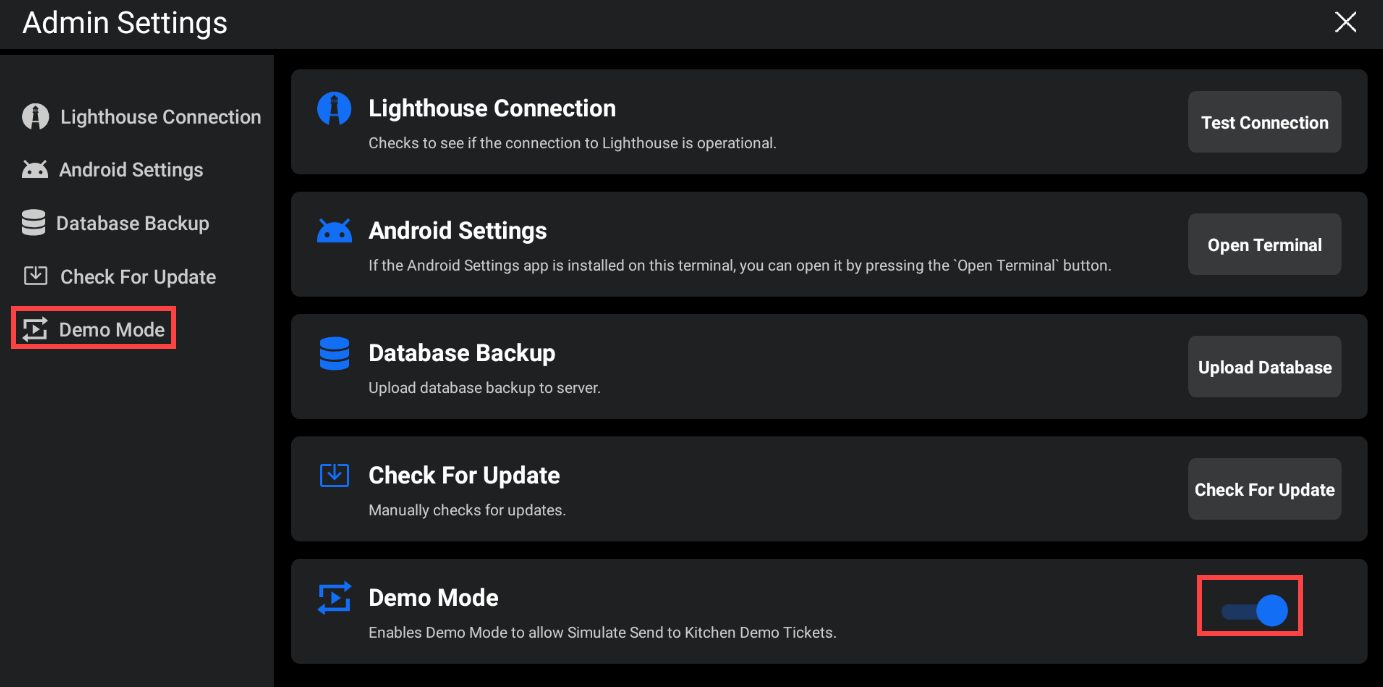Click the blue Android robot icon
This screenshot has height=687, width=1383.
pos(334,230)
